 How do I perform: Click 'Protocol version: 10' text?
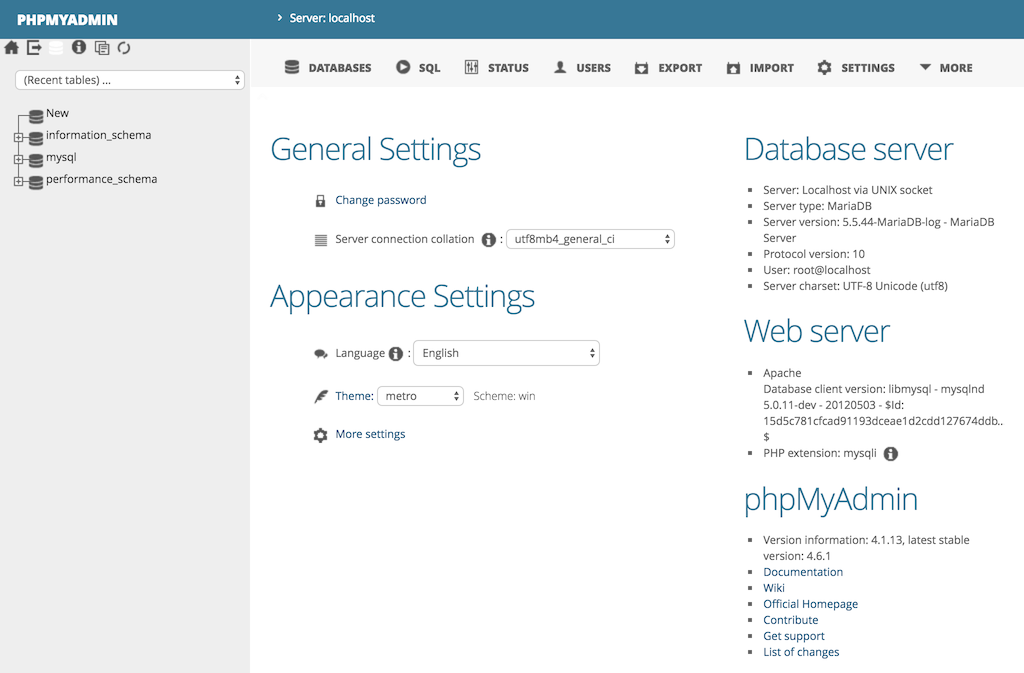point(814,254)
